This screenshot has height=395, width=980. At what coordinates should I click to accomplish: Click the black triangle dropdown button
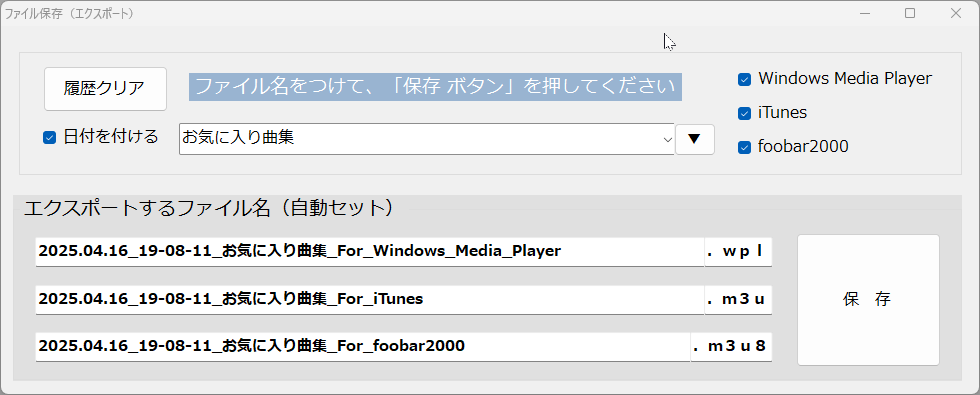click(x=694, y=139)
